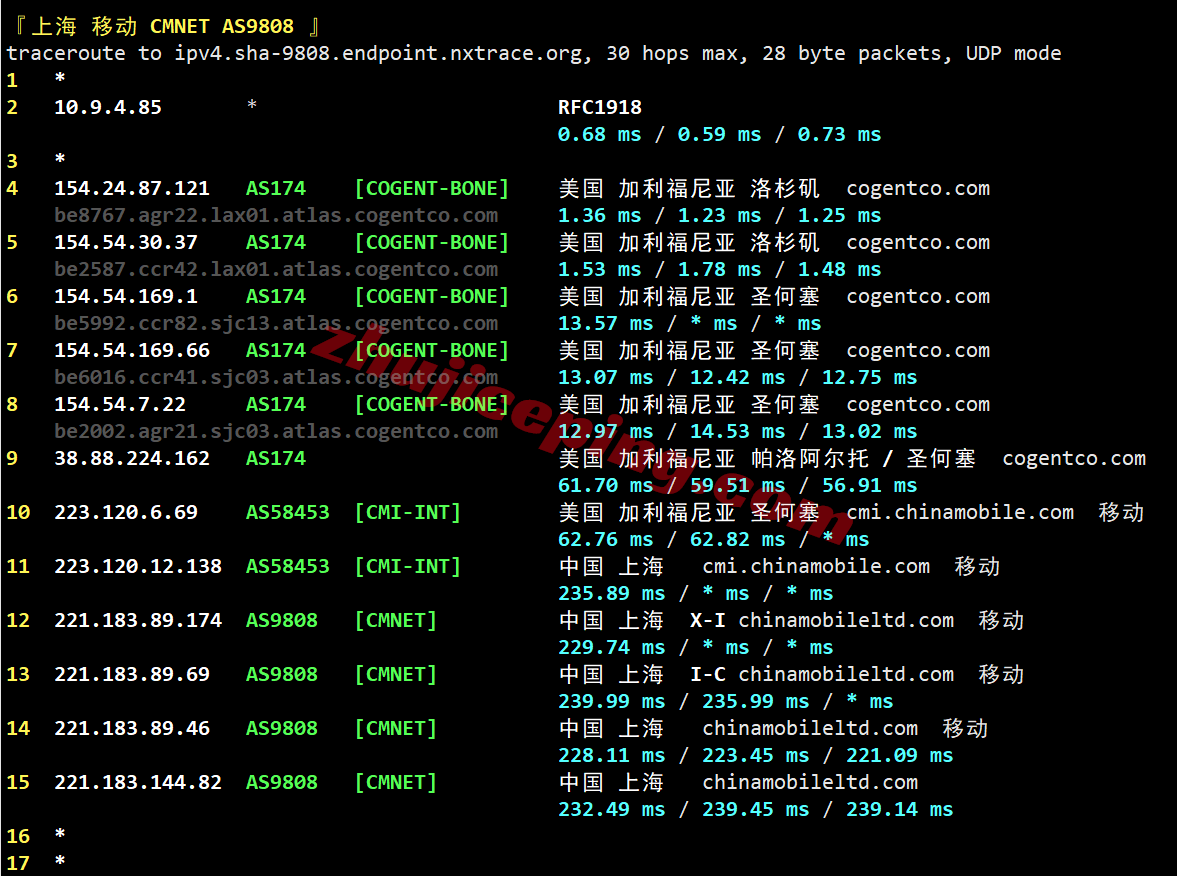Click IP address 154.54.169.66

click(132, 351)
